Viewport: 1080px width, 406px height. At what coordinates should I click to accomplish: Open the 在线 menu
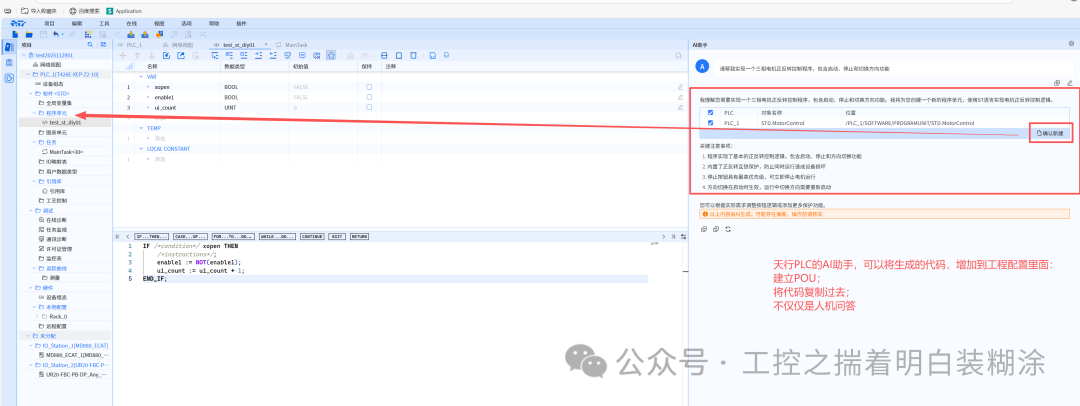[132, 23]
